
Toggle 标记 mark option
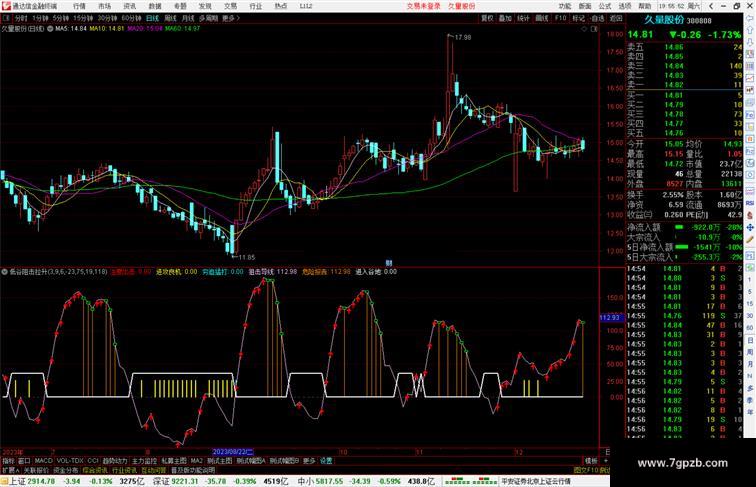click(579, 18)
